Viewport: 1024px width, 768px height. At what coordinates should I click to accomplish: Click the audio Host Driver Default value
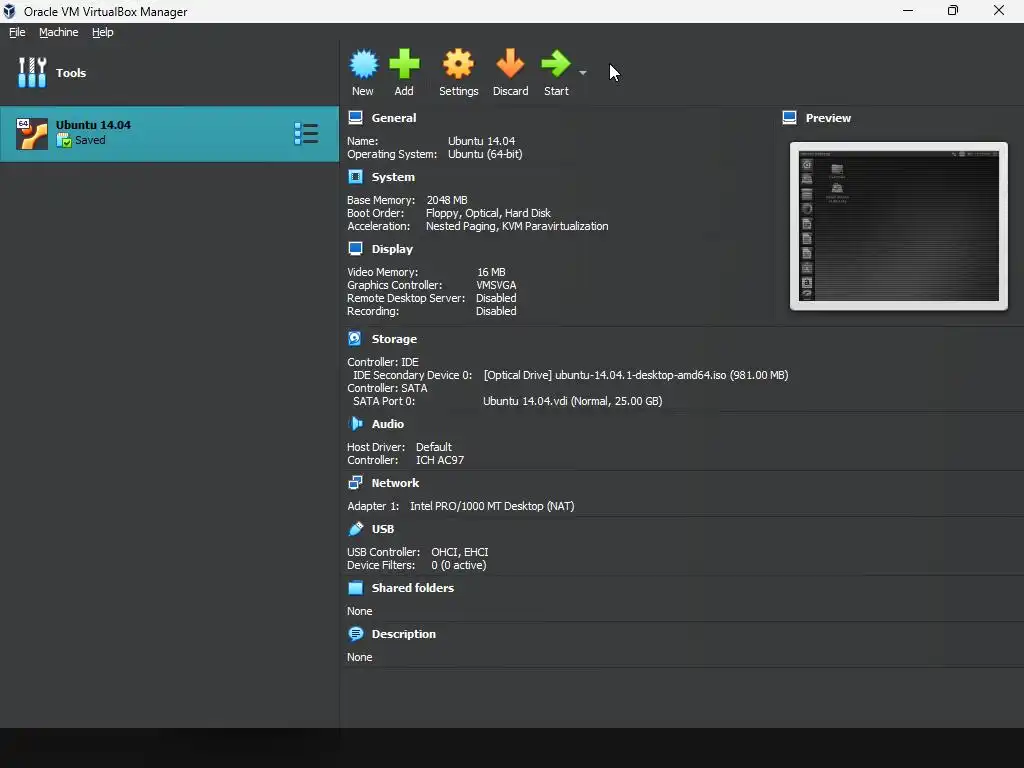[434, 447]
